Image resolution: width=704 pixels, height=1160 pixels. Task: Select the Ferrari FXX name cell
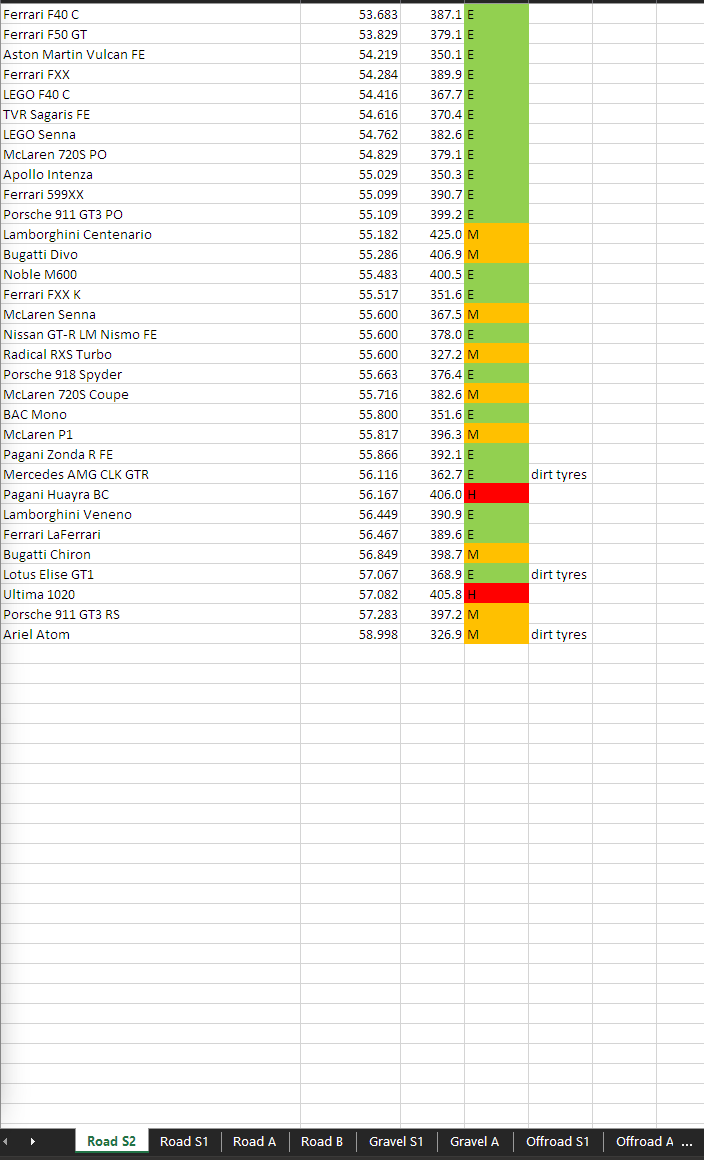(x=151, y=74)
